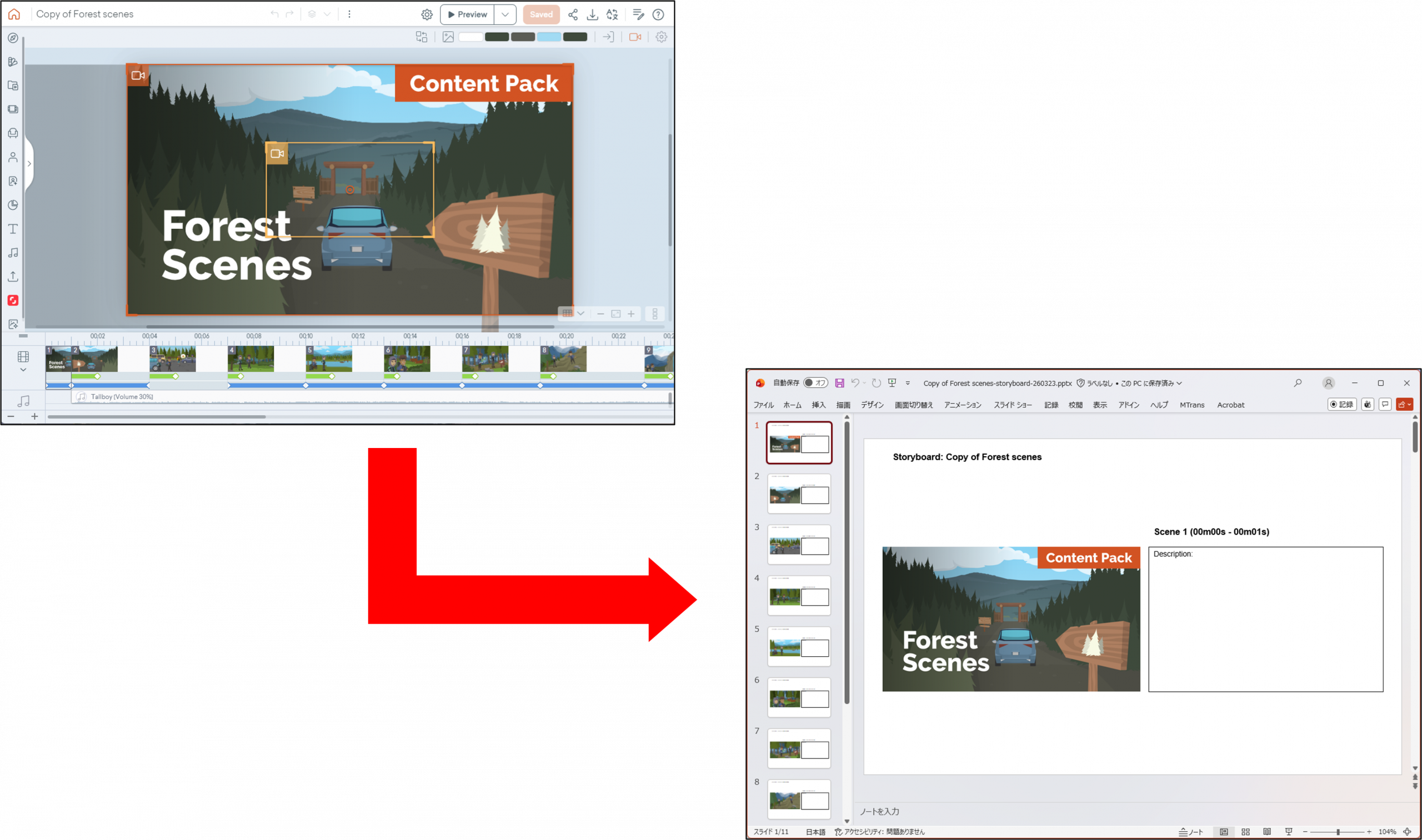Click the share icon next to Saved

point(573,15)
